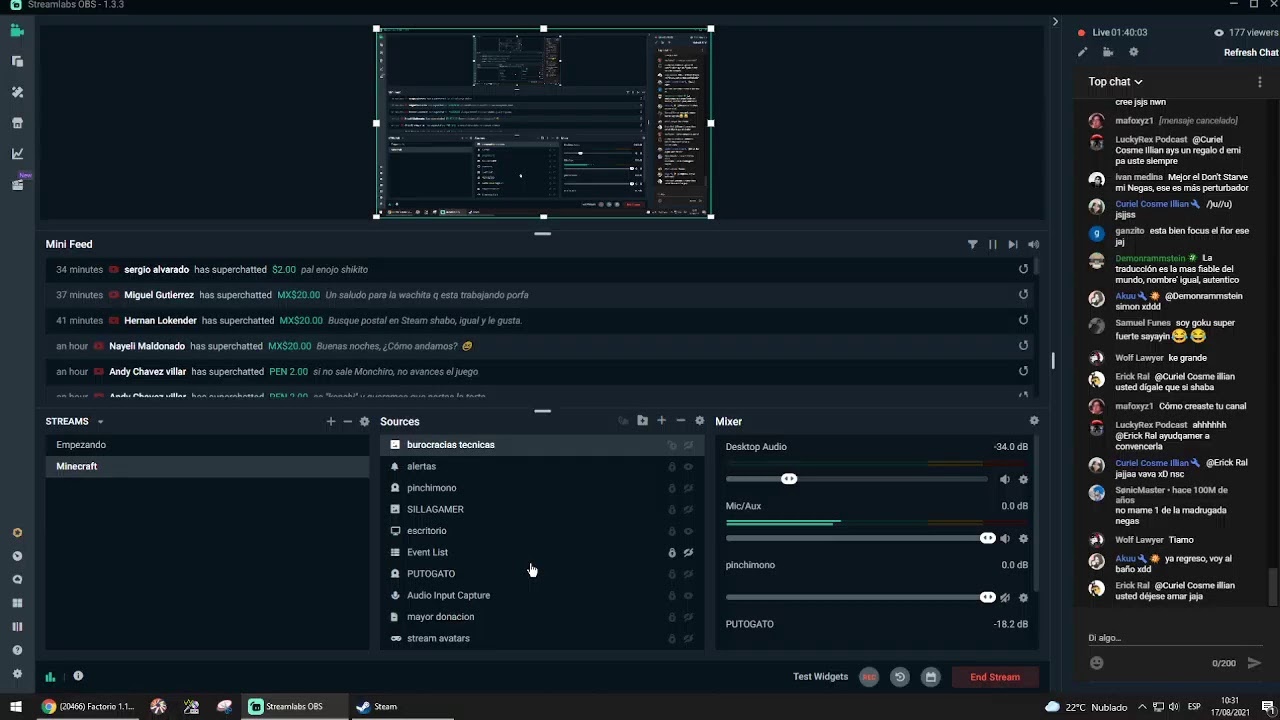Mute alerts via Mini Feed speaker icon
This screenshot has width=1280, height=720.
1033,244
